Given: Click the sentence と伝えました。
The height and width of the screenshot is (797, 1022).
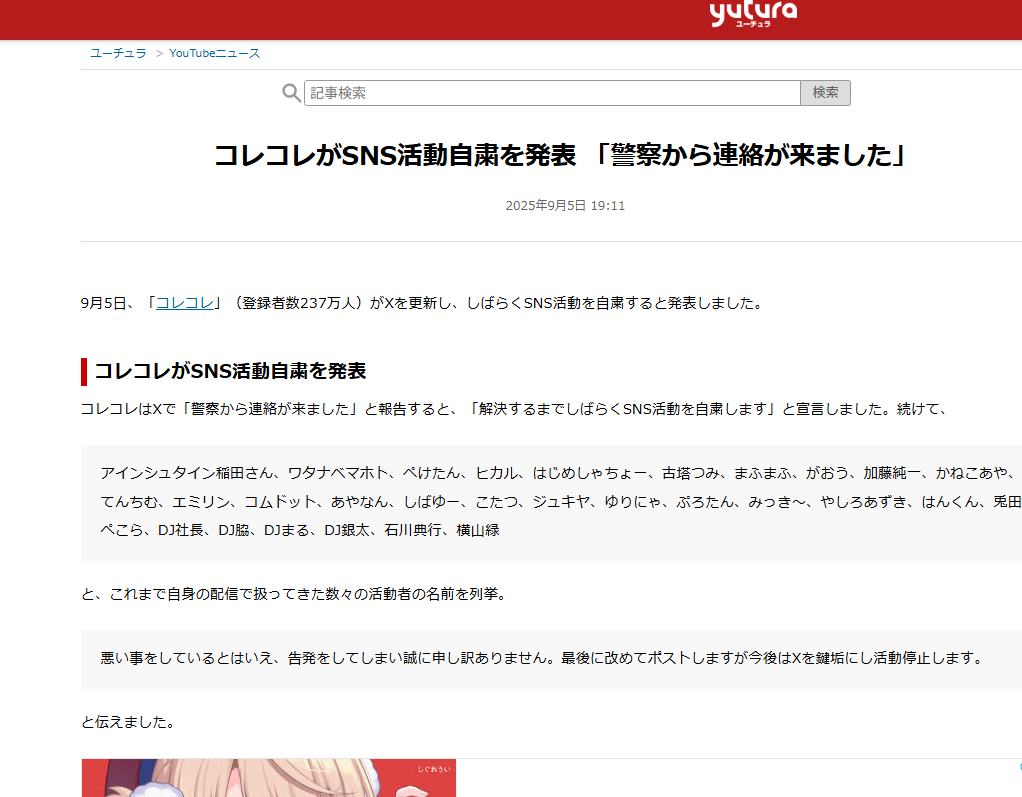Looking at the screenshot, I should pyautogui.click(x=128, y=722).
